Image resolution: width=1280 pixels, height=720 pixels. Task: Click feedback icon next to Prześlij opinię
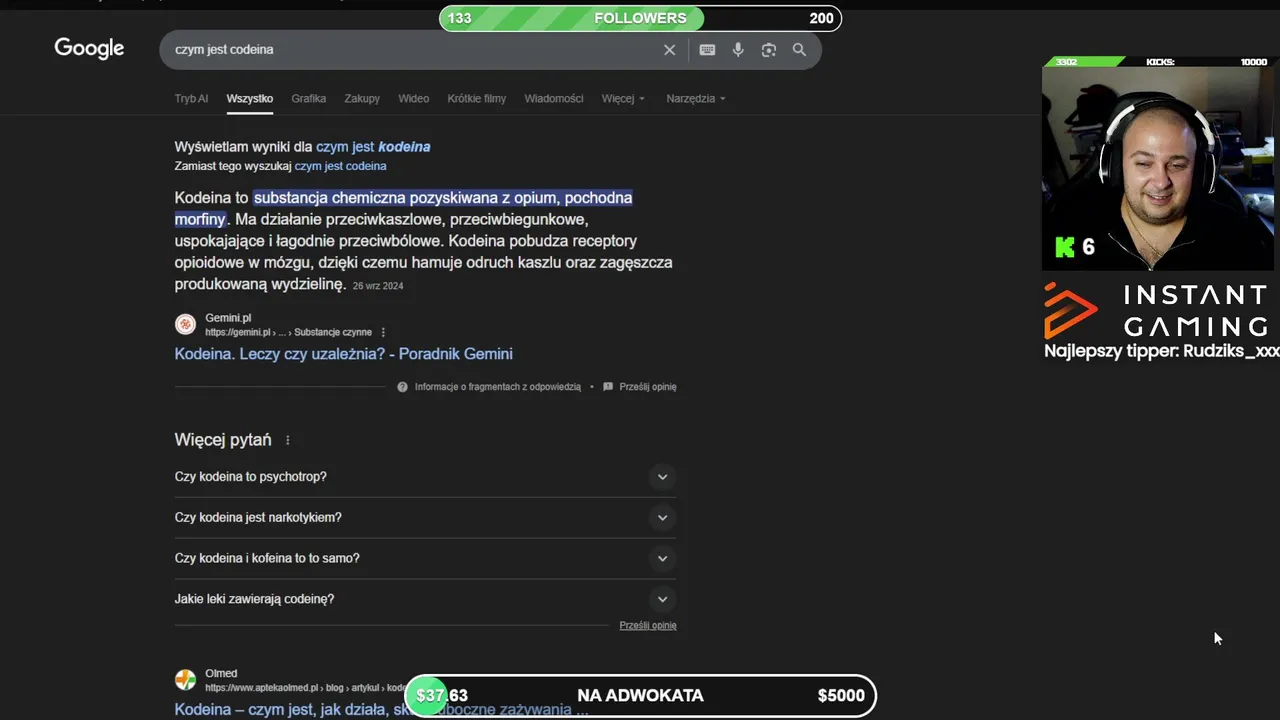tap(608, 387)
